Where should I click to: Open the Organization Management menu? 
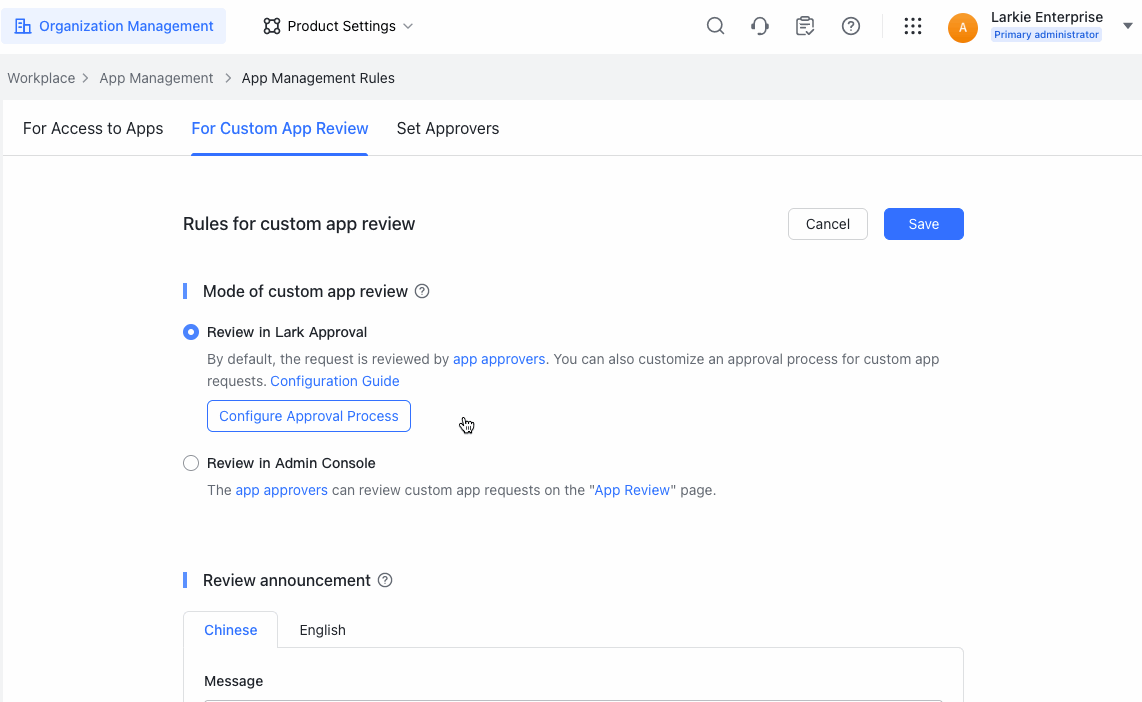pyautogui.click(x=114, y=26)
